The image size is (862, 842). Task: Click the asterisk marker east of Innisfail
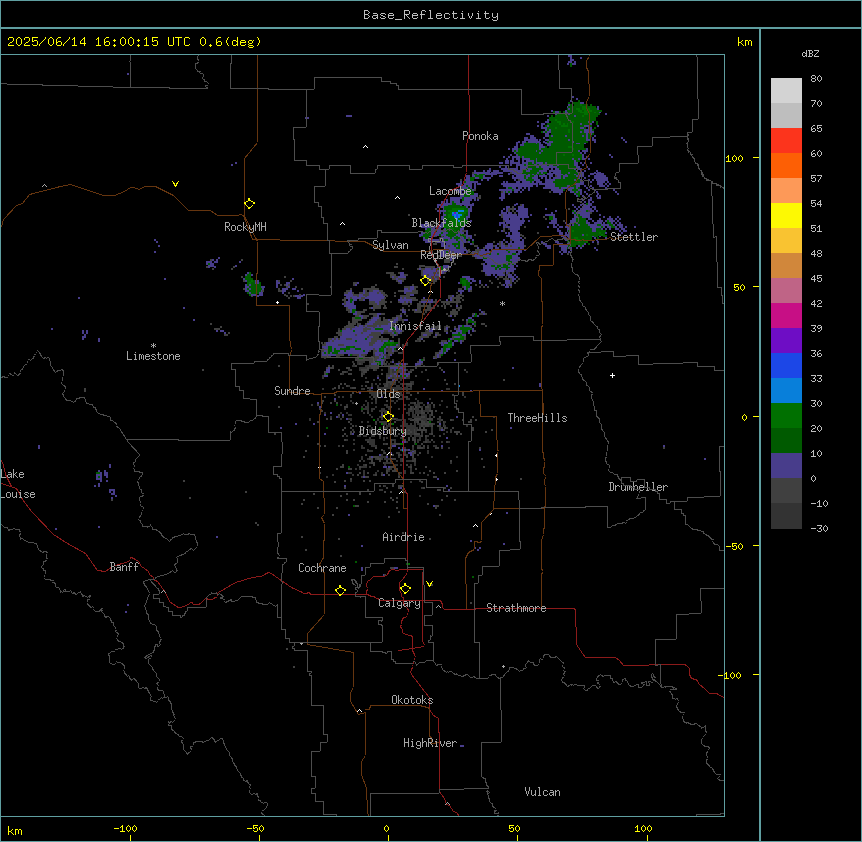tap(502, 303)
